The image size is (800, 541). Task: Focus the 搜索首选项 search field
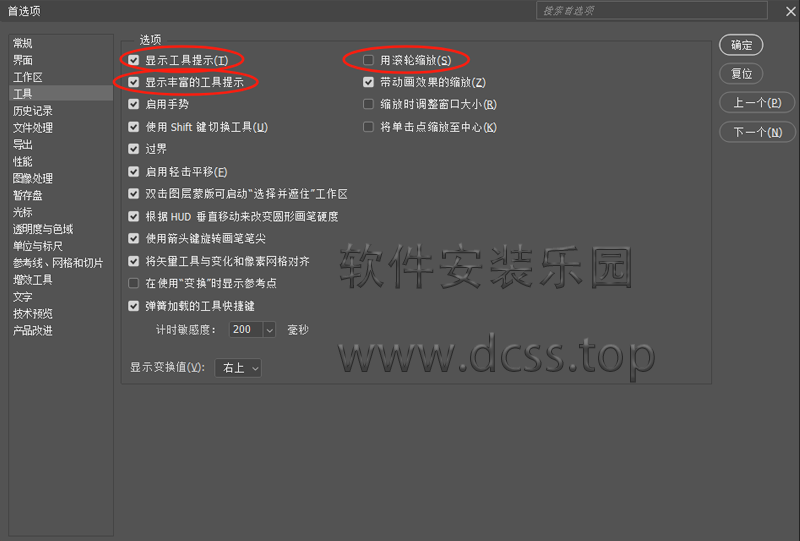[x=652, y=11]
